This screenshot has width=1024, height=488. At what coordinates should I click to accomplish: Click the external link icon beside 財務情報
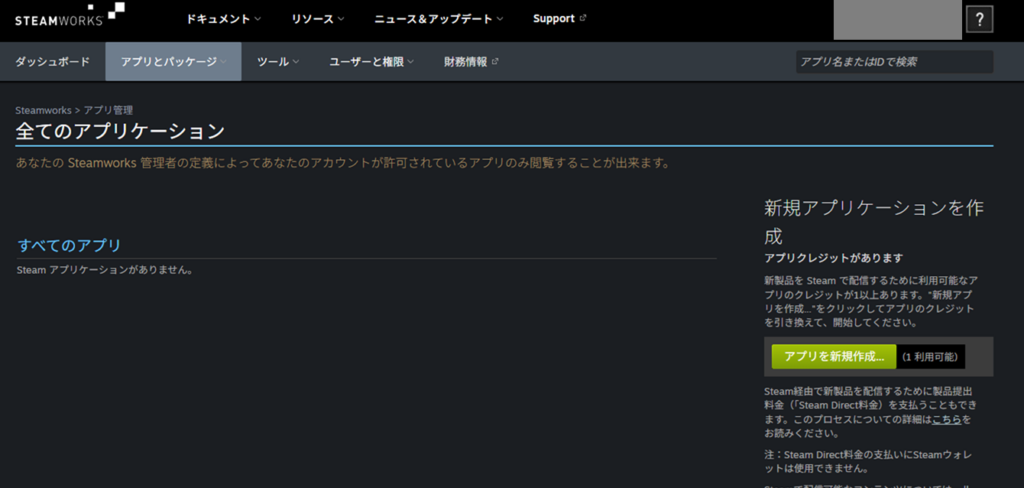pyautogui.click(x=495, y=62)
